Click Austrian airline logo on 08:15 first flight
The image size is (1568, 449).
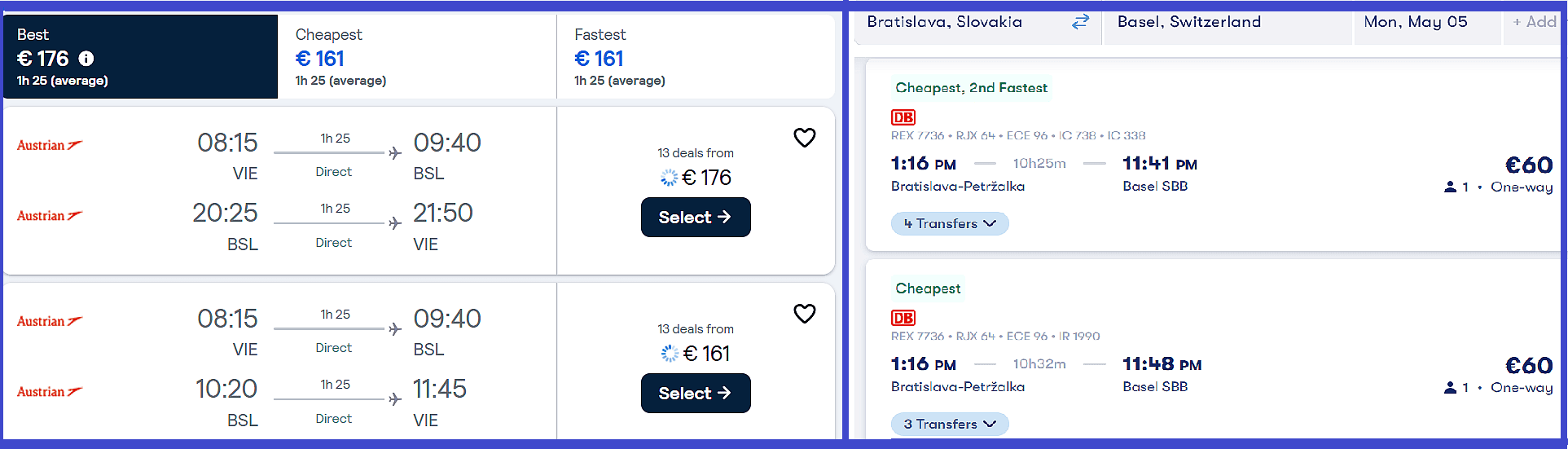pyautogui.click(x=50, y=145)
